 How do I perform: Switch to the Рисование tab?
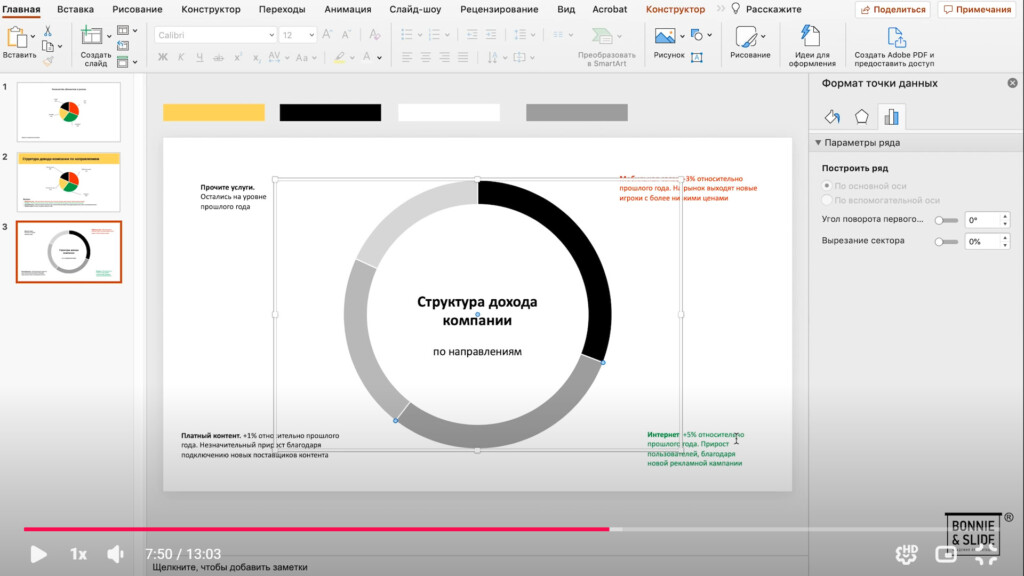click(137, 9)
